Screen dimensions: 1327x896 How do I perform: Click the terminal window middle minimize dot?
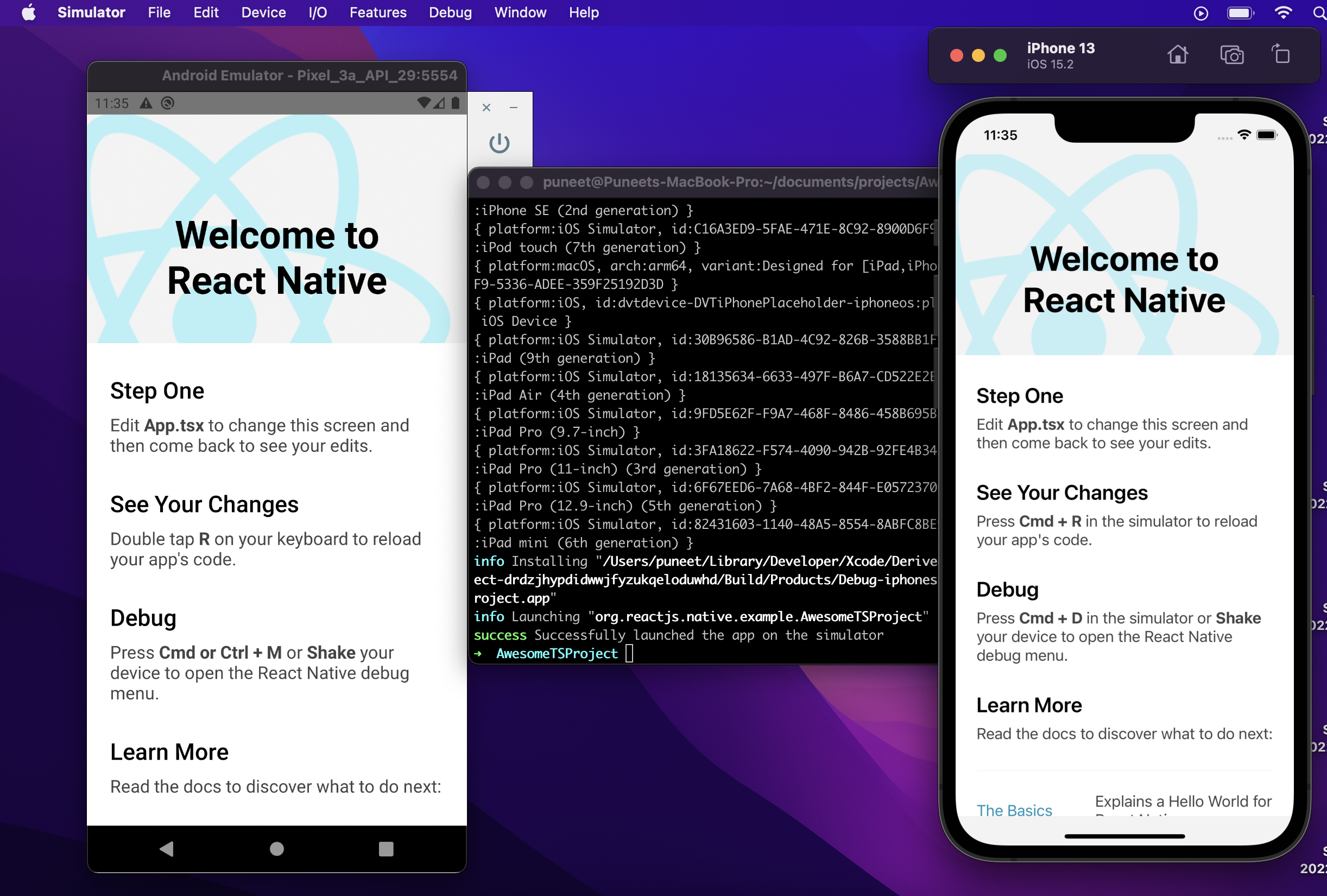505,182
